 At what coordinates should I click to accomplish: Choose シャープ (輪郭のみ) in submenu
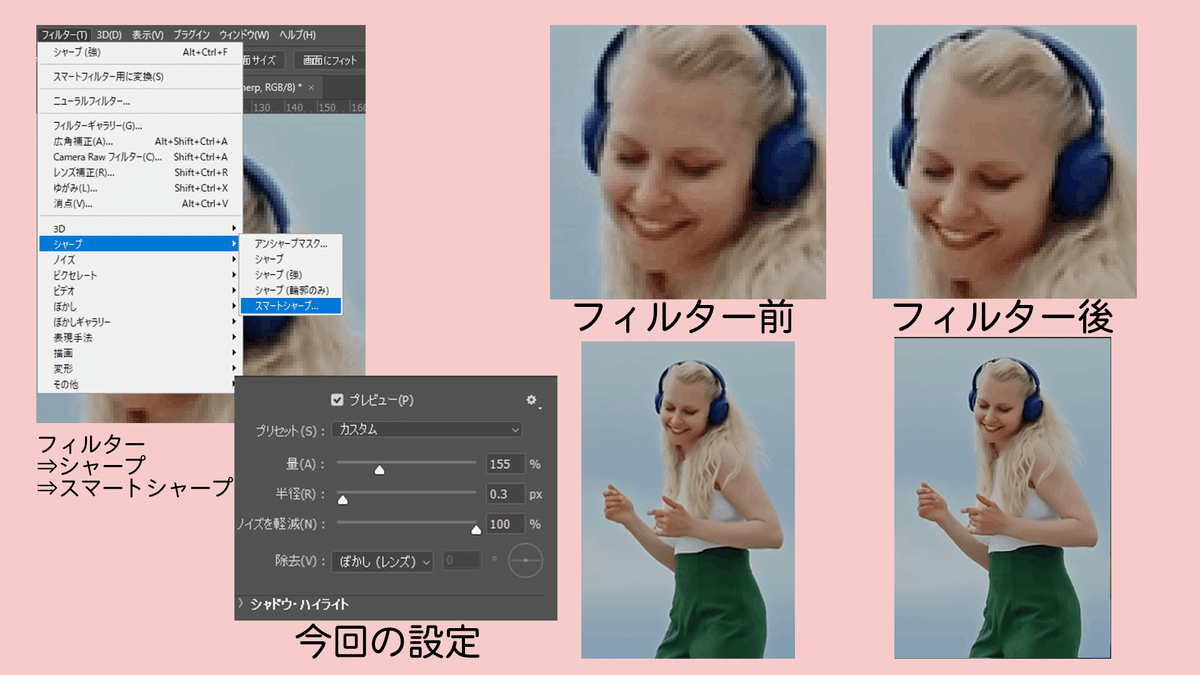click(x=291, y=290)
